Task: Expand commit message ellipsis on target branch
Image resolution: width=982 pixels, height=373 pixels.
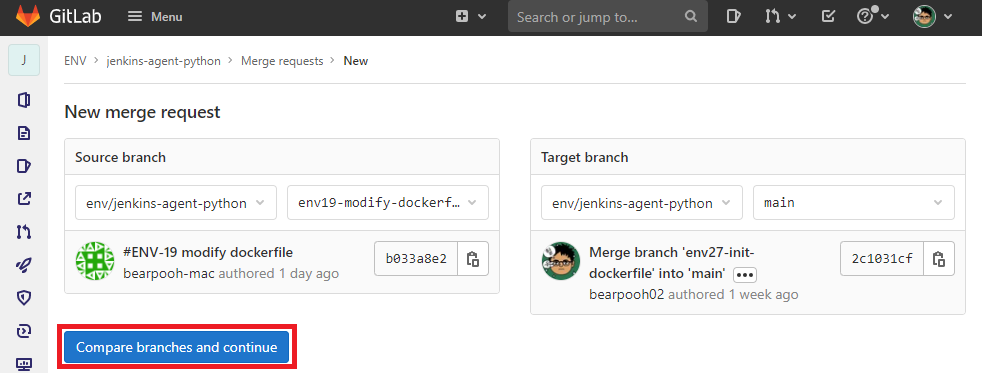Action: (x=745, y=275)
